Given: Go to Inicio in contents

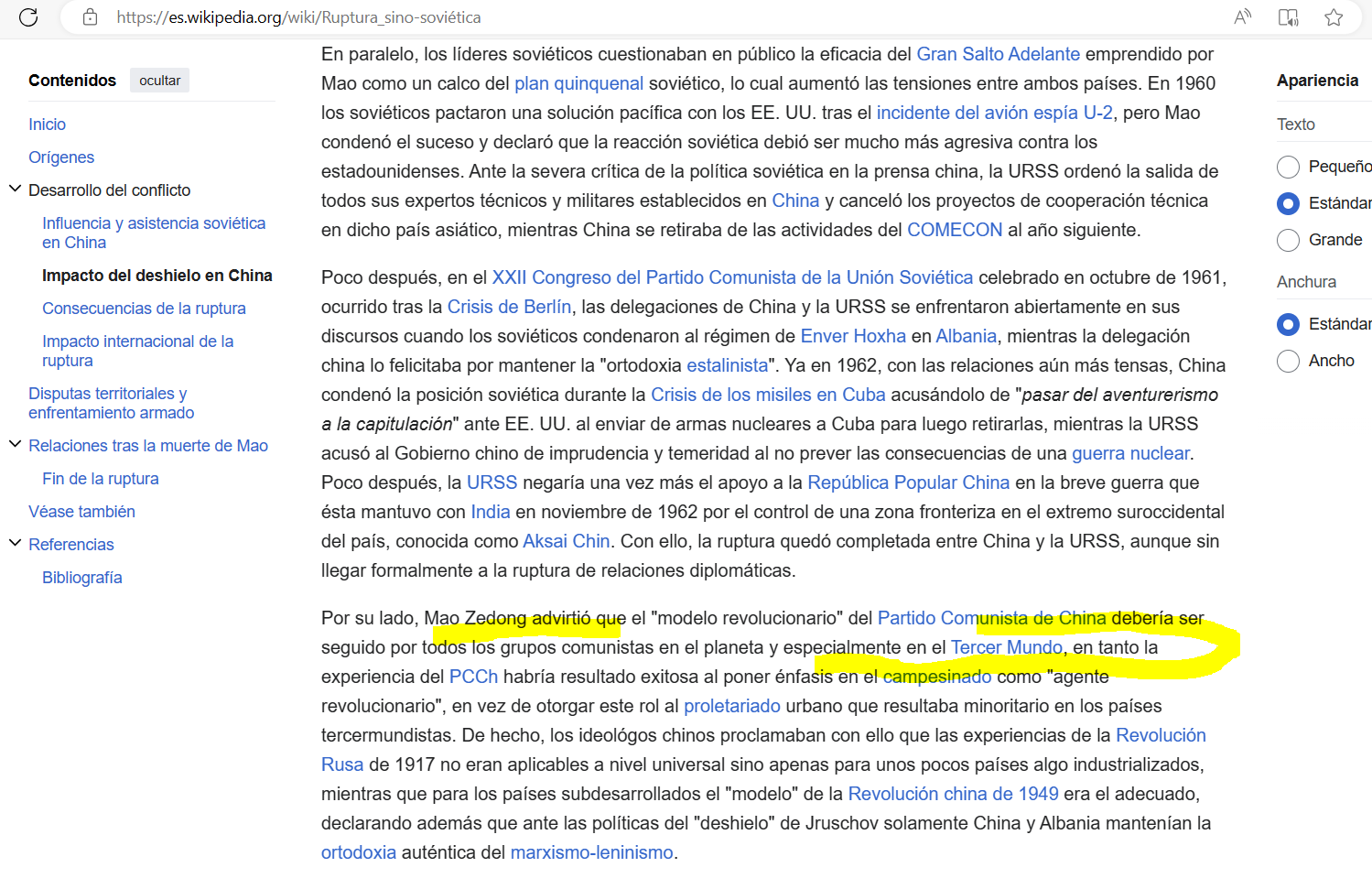Looking at the screenshot, I should coord(47,125).
